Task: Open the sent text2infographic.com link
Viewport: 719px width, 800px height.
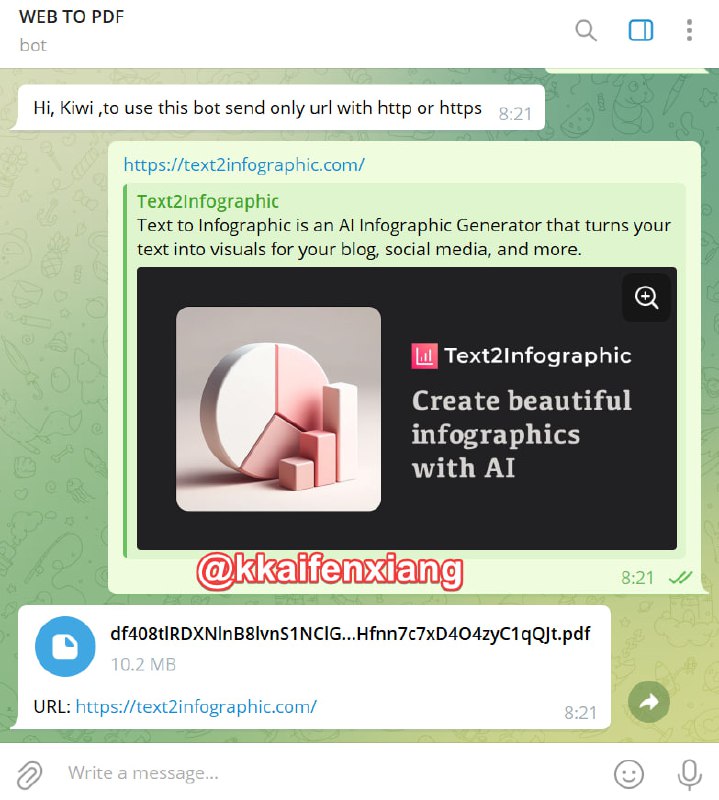Action: (x=244, y=165)
